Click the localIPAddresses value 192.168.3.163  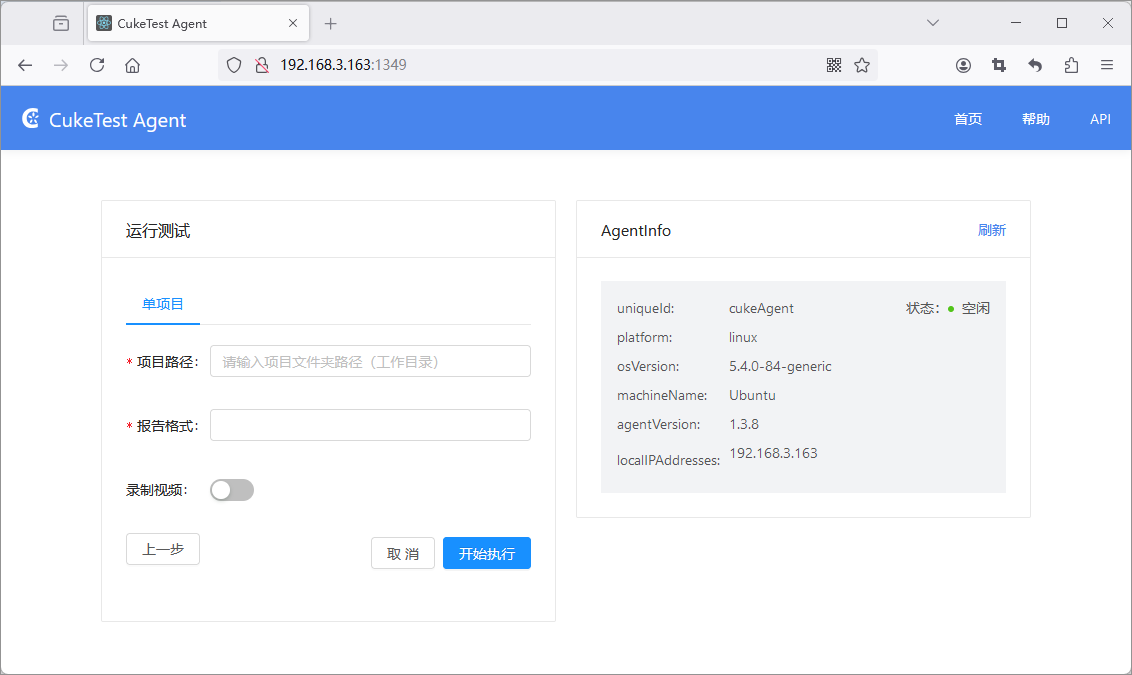[x=773, y=453]
